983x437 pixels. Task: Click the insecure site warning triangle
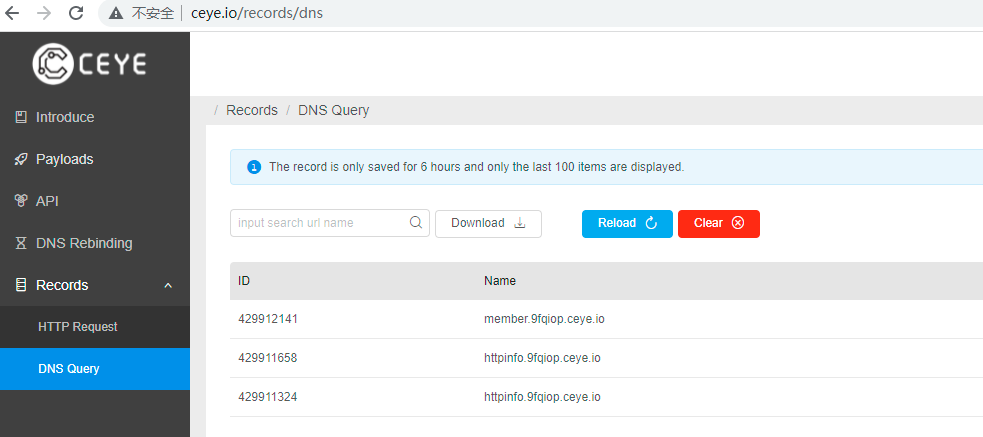[116, 14]
